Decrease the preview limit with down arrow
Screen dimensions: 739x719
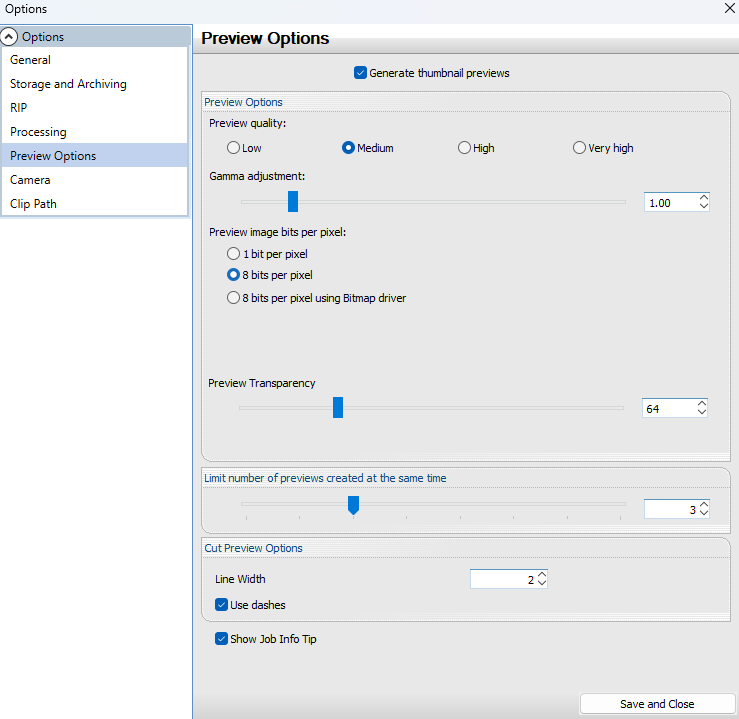click(704, 513)
